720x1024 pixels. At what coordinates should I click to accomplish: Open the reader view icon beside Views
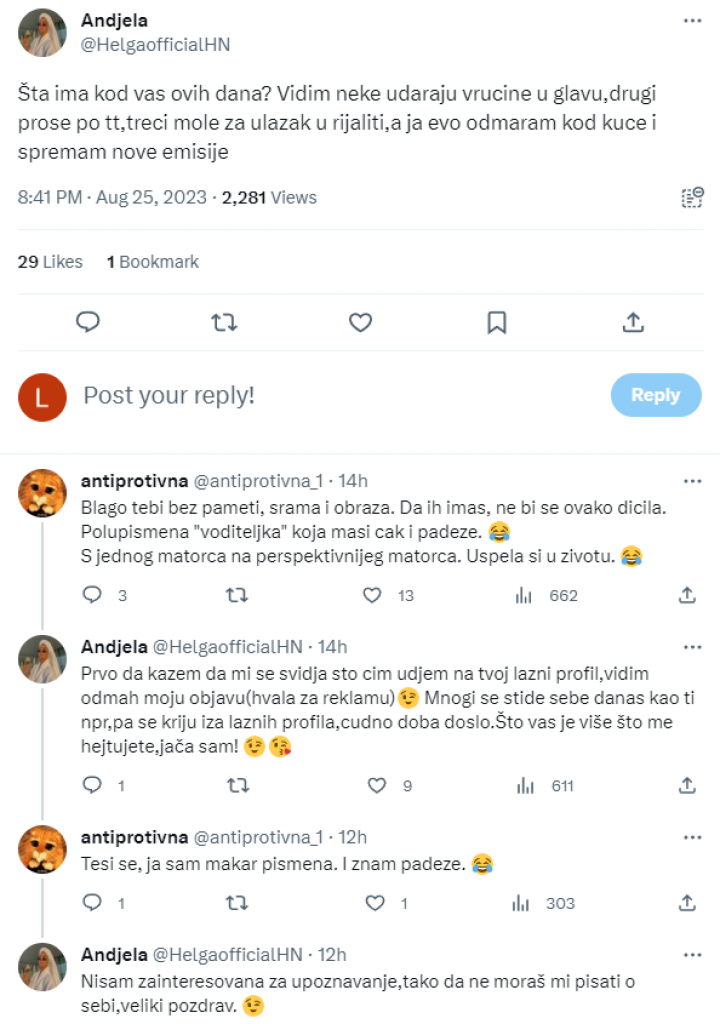pyautogui.click(x=692, y=197)
